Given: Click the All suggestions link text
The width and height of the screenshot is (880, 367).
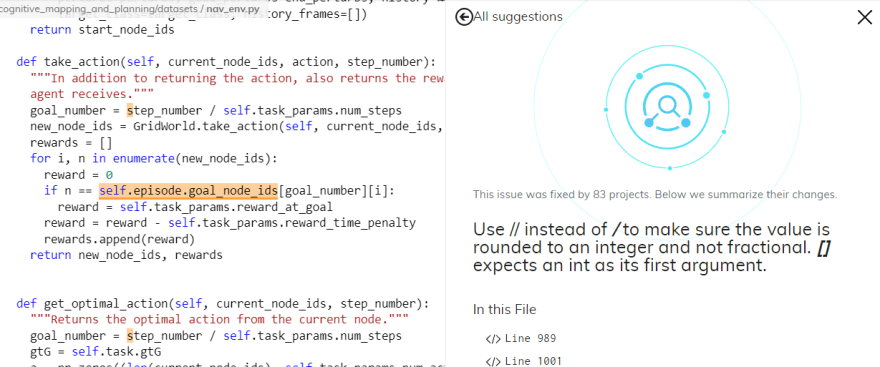Looking at the screenshot, I should 518,17.
